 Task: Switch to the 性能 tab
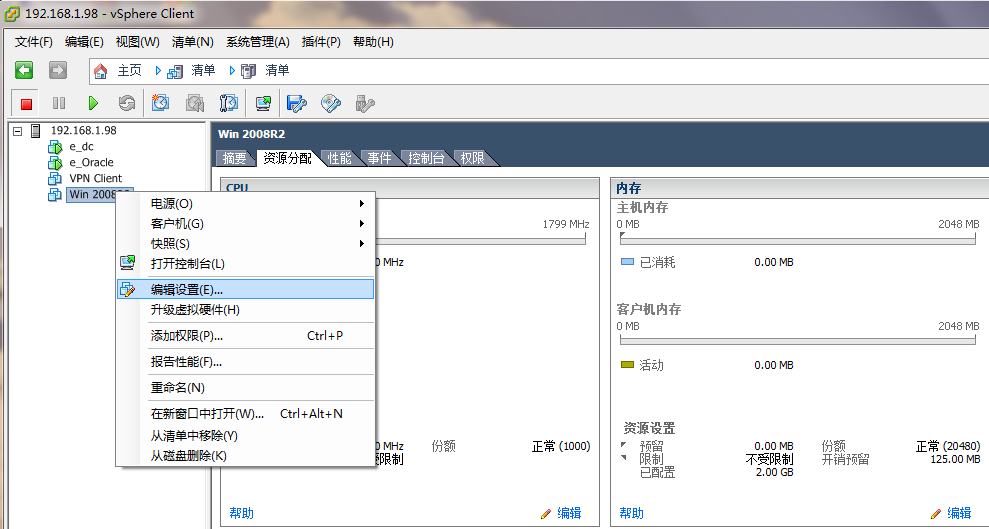[x=339, y=158]
